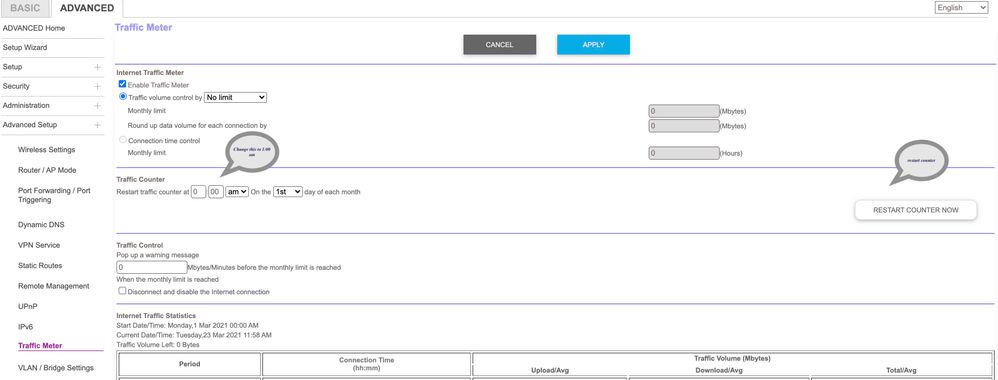Screen dimensions: 998x380
Task: Open UPnP settings
Action: [27, 306]
